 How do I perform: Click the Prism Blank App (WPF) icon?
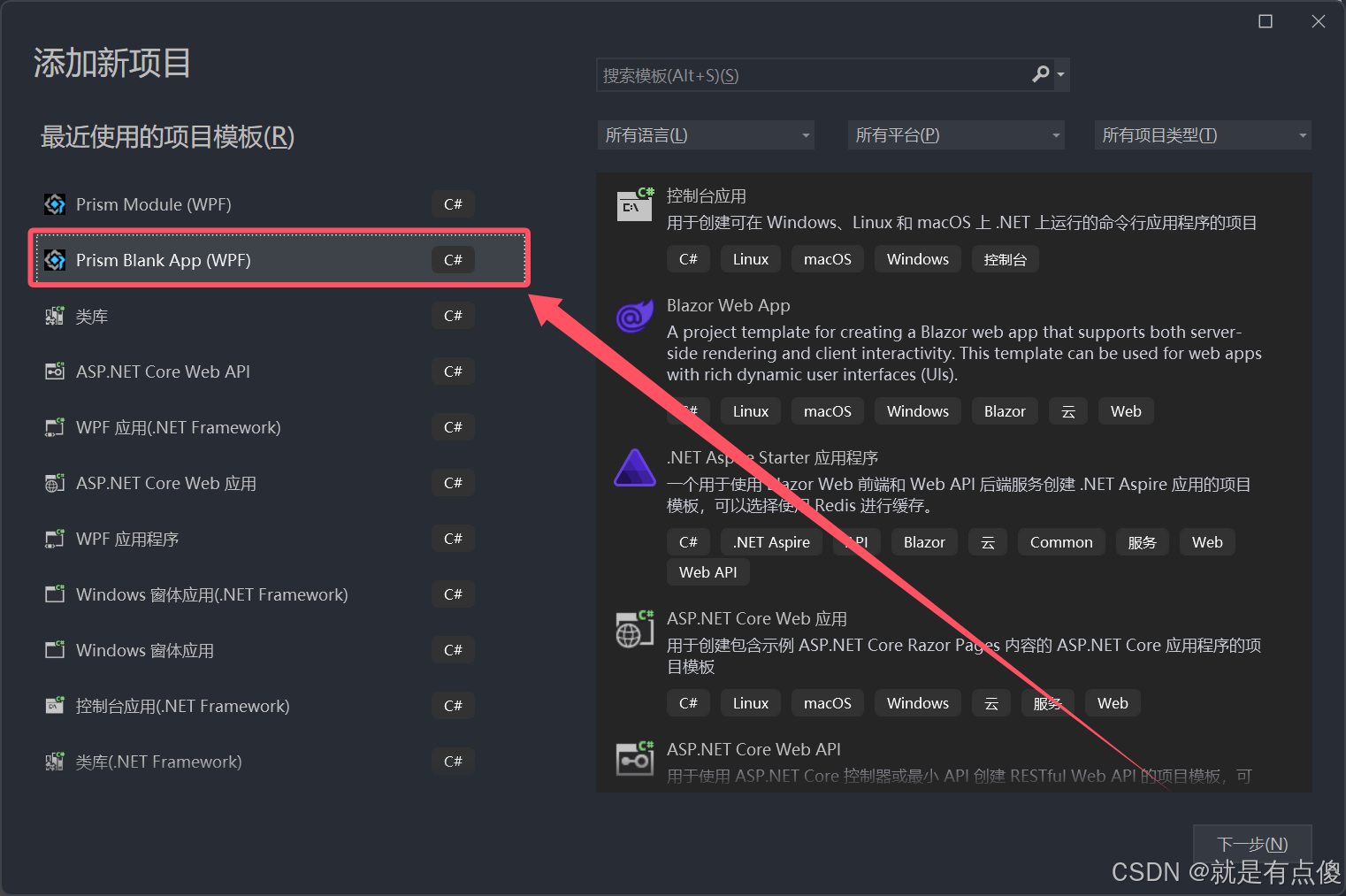[54, 259]
